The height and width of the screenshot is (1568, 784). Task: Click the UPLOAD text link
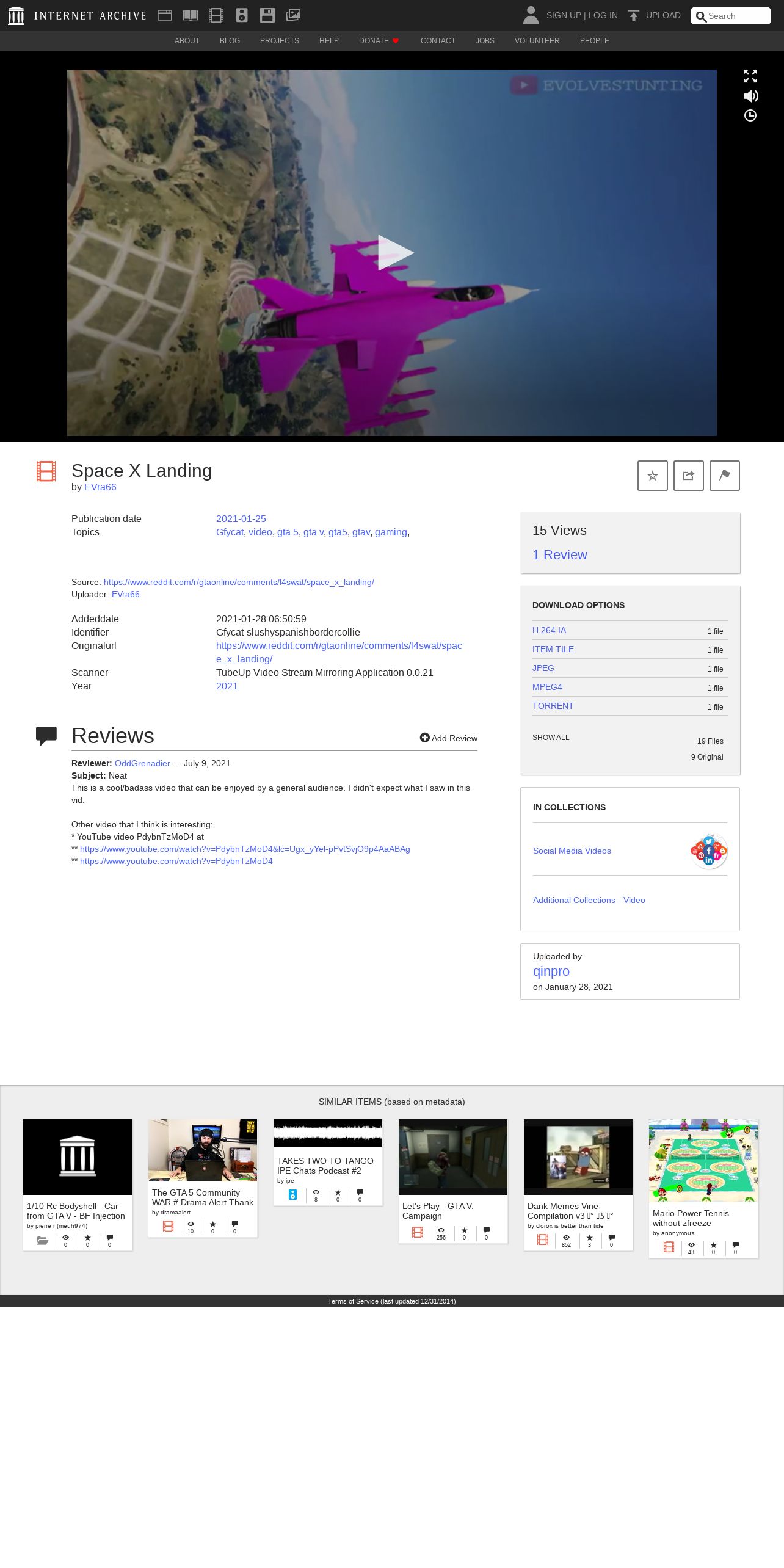coord(663,15)
